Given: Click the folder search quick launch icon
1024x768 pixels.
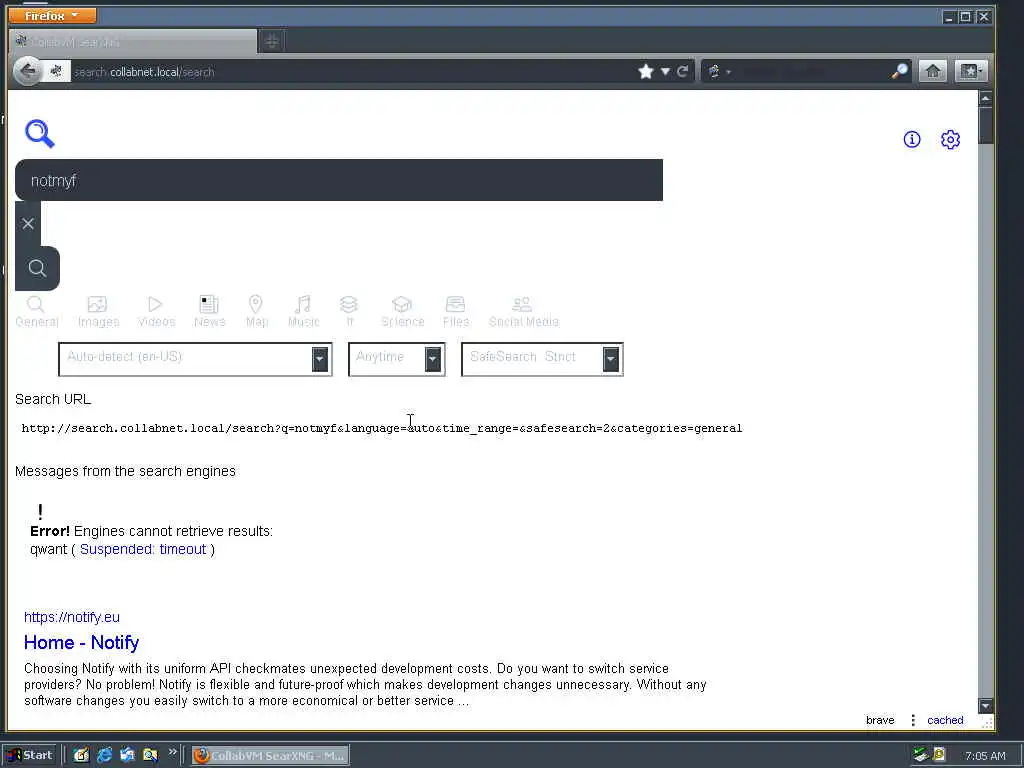Looking at the screenshot, I should tap(150, 756).
